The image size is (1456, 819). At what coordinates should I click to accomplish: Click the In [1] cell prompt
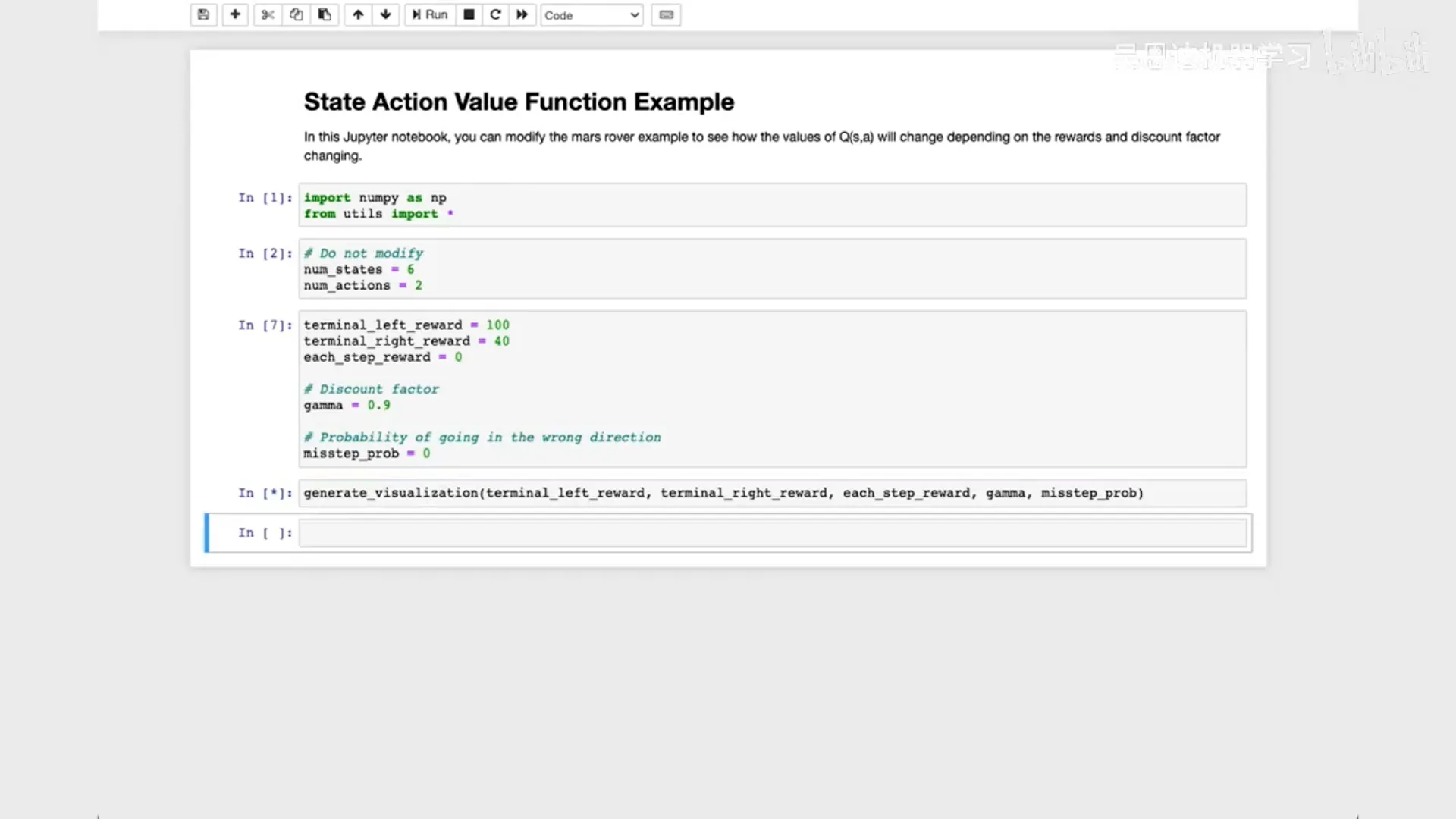tap(265, 198)
